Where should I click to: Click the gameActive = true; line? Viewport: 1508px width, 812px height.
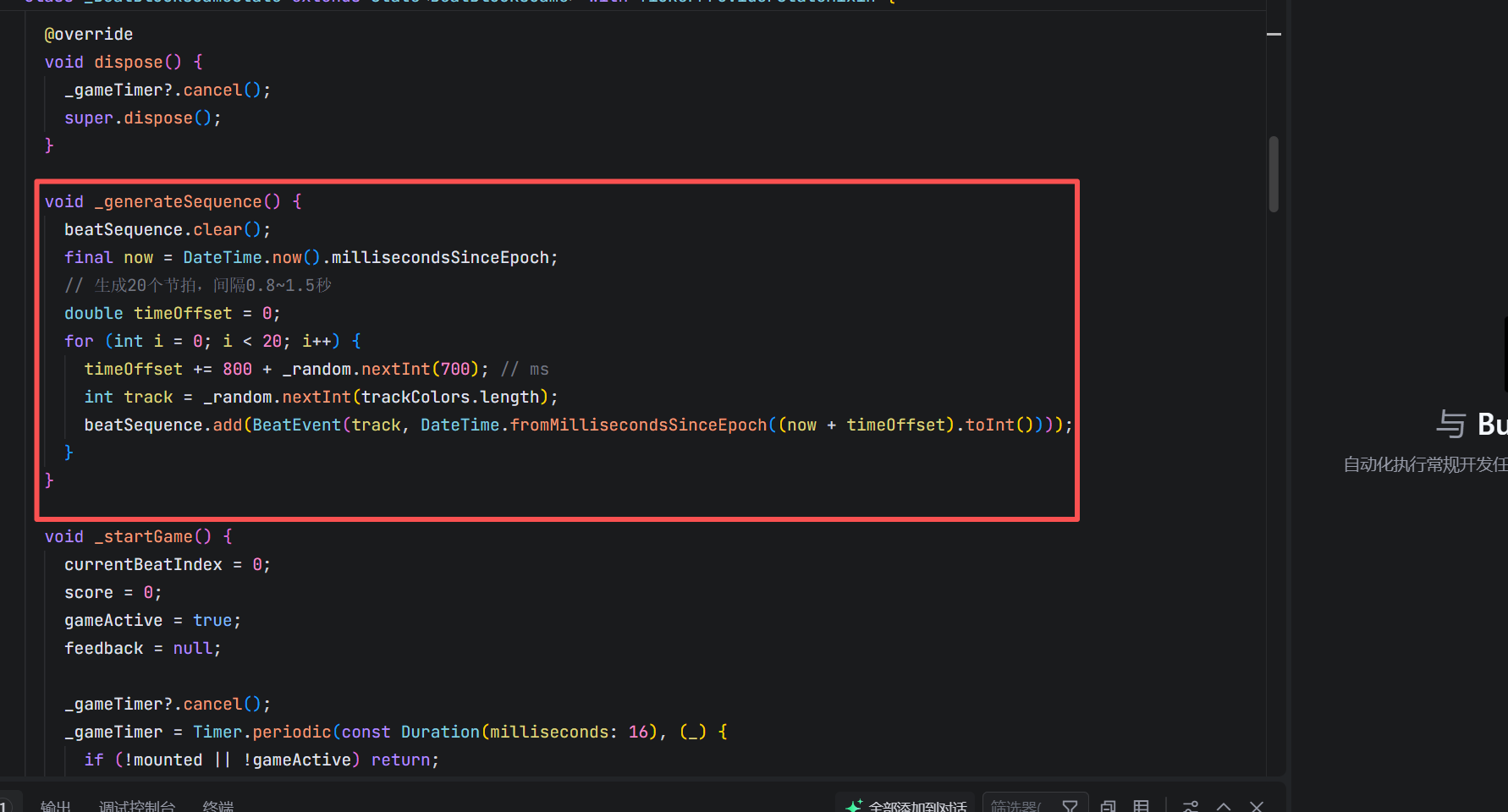[152, 620]
